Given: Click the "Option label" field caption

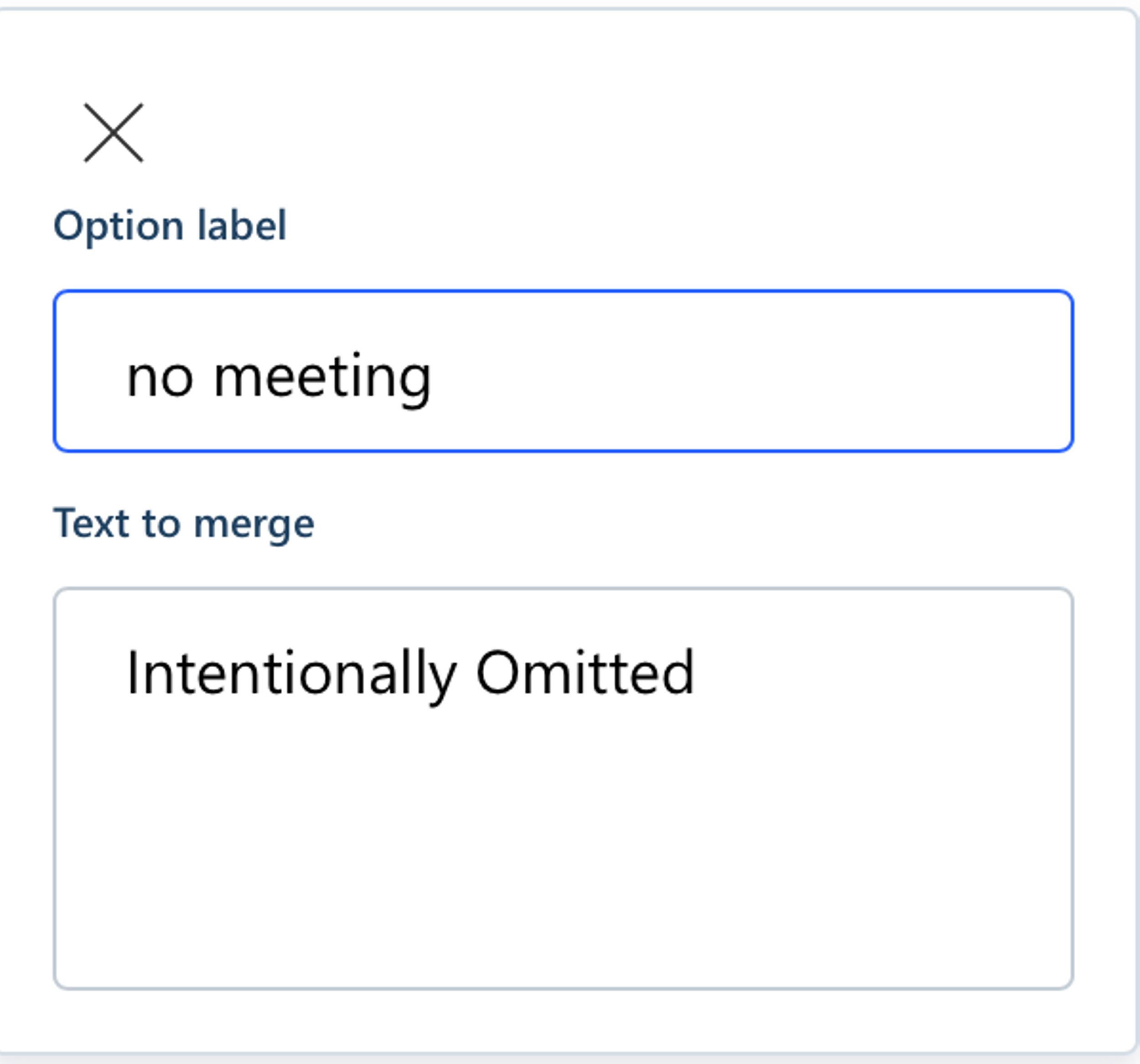Looking at the screenshot, I should [x=170, y=225].
